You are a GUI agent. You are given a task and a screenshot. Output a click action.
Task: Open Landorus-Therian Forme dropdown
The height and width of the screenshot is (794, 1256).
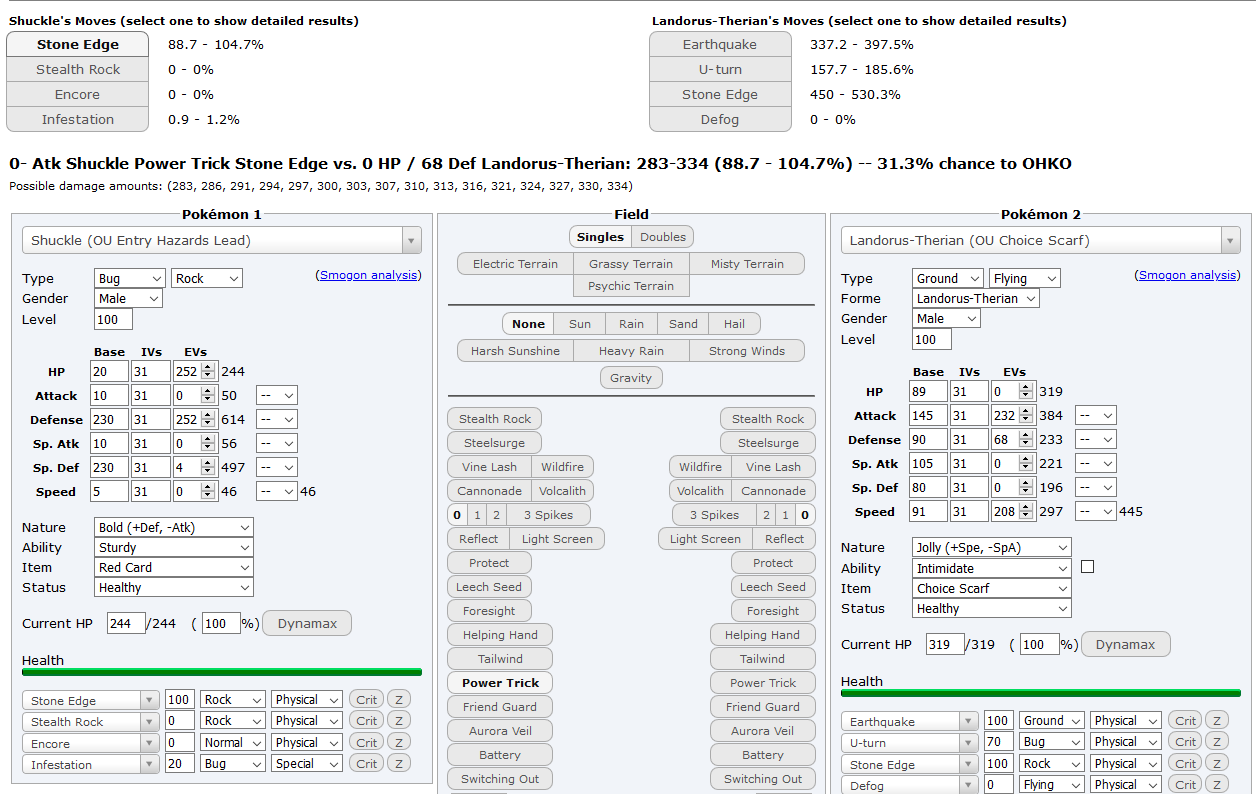click(976, 298)
